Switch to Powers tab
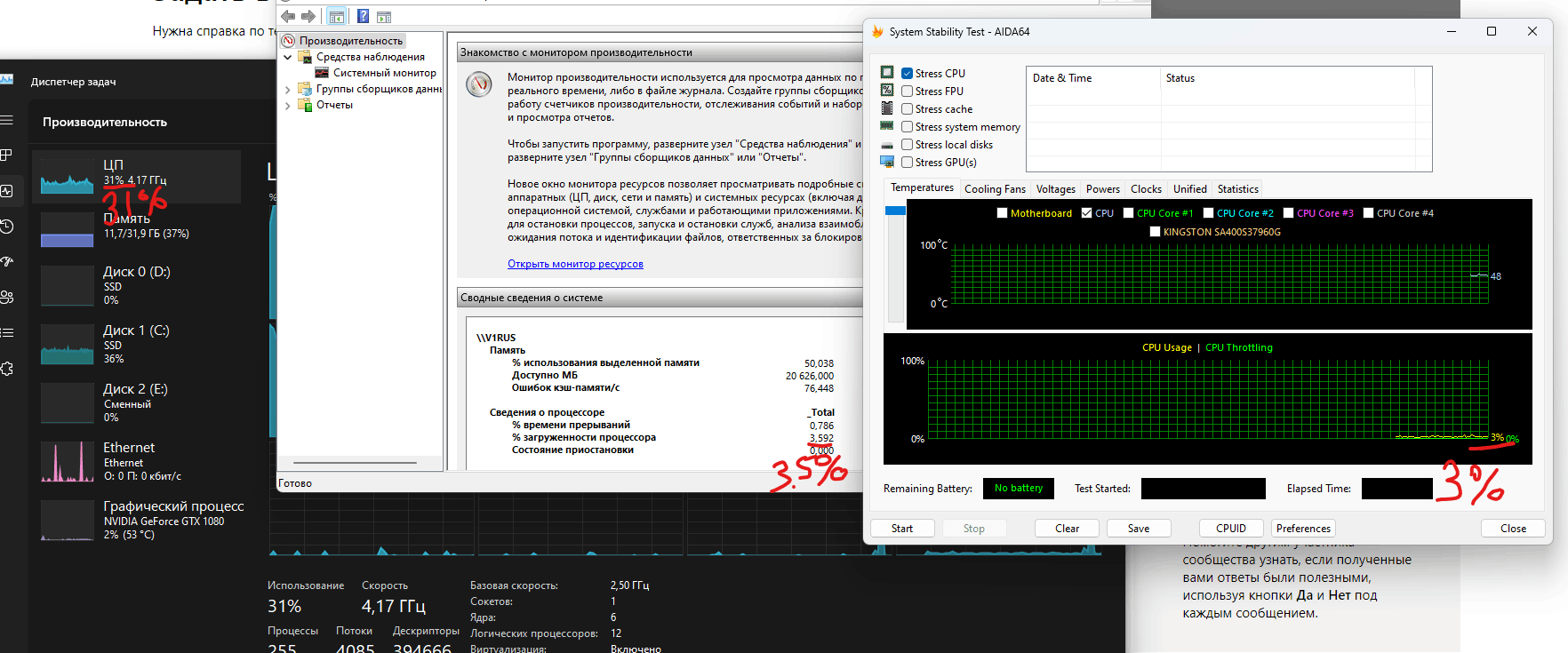The height and width of the screenshot is (653, 1568). click(x=1103, y=189)
